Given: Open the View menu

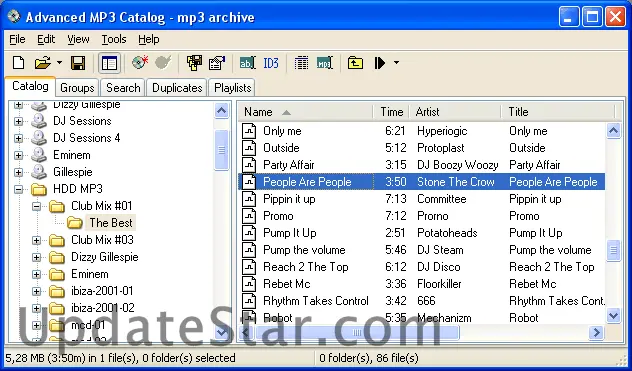Looking at the screenshot, I should (78, 39).
